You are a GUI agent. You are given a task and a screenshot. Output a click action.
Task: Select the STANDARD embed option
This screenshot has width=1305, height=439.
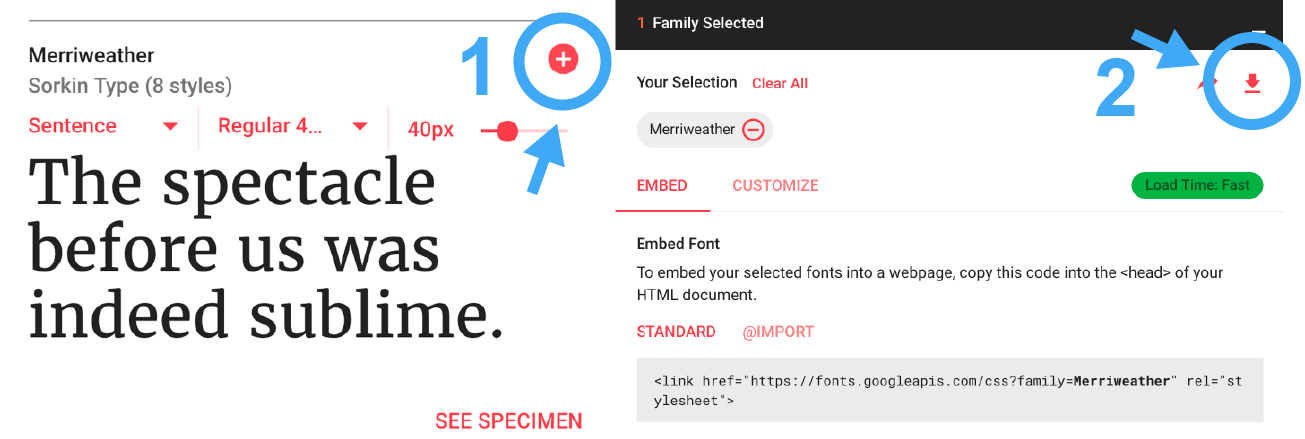click(x=676, y=332)
